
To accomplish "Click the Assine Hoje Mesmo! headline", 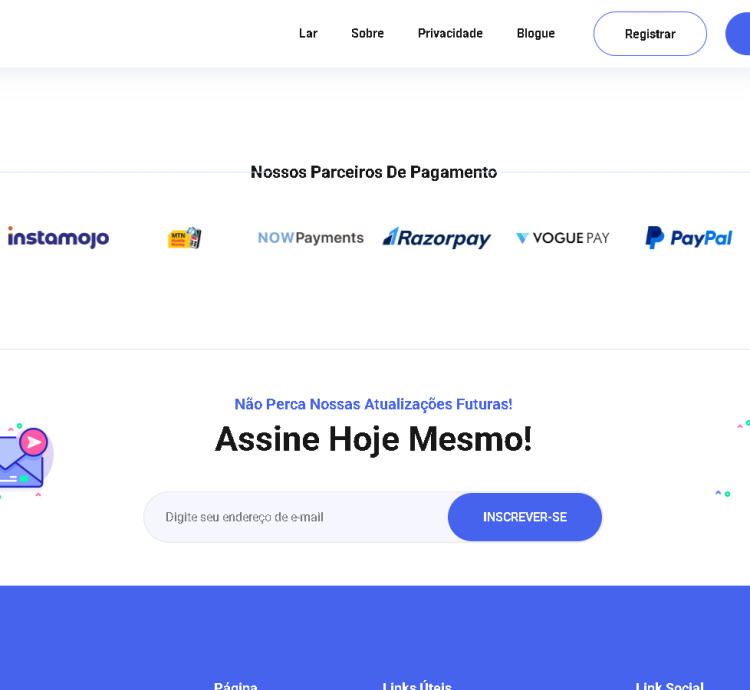I will click(x=373, y=439).
